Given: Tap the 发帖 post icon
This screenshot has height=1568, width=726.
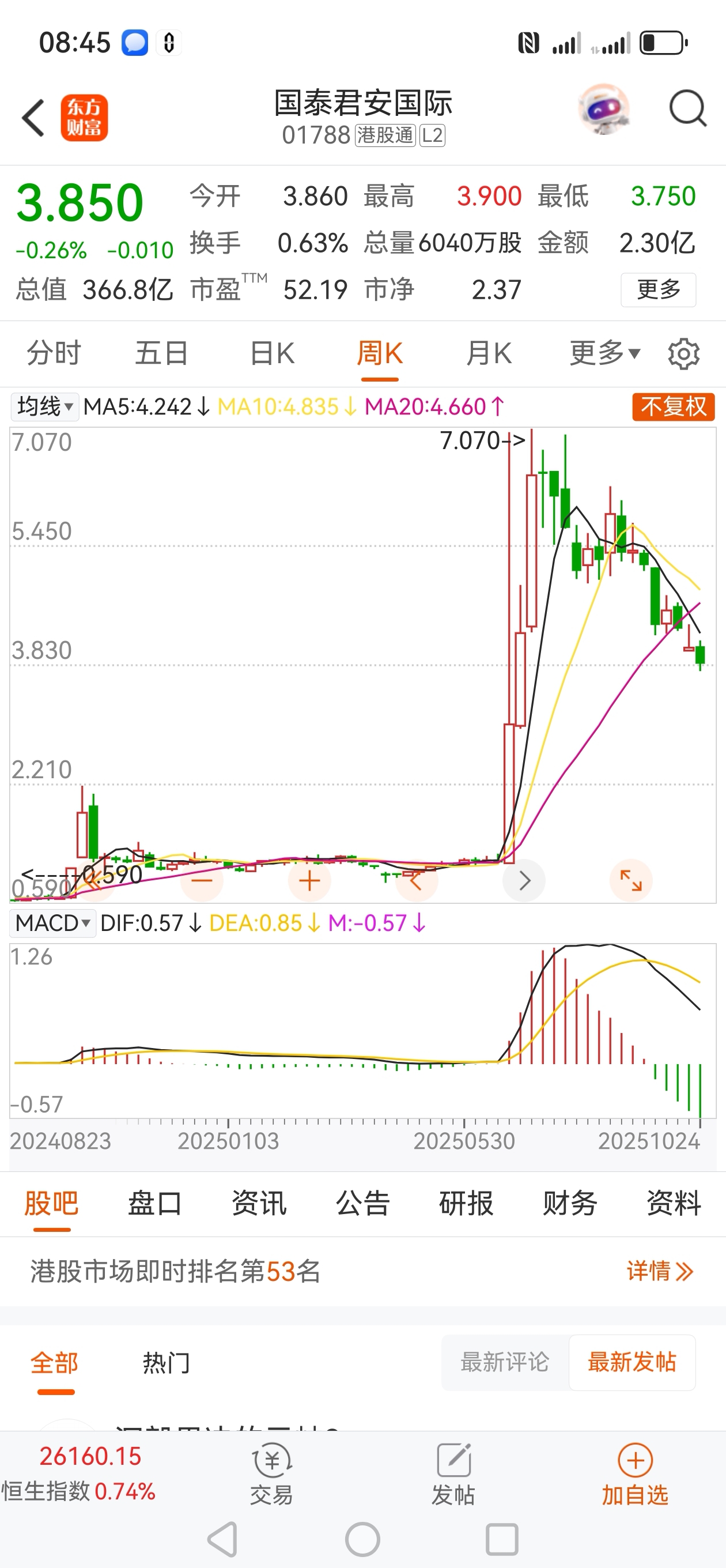Looking at the screenshot, I should (453, 1473).
